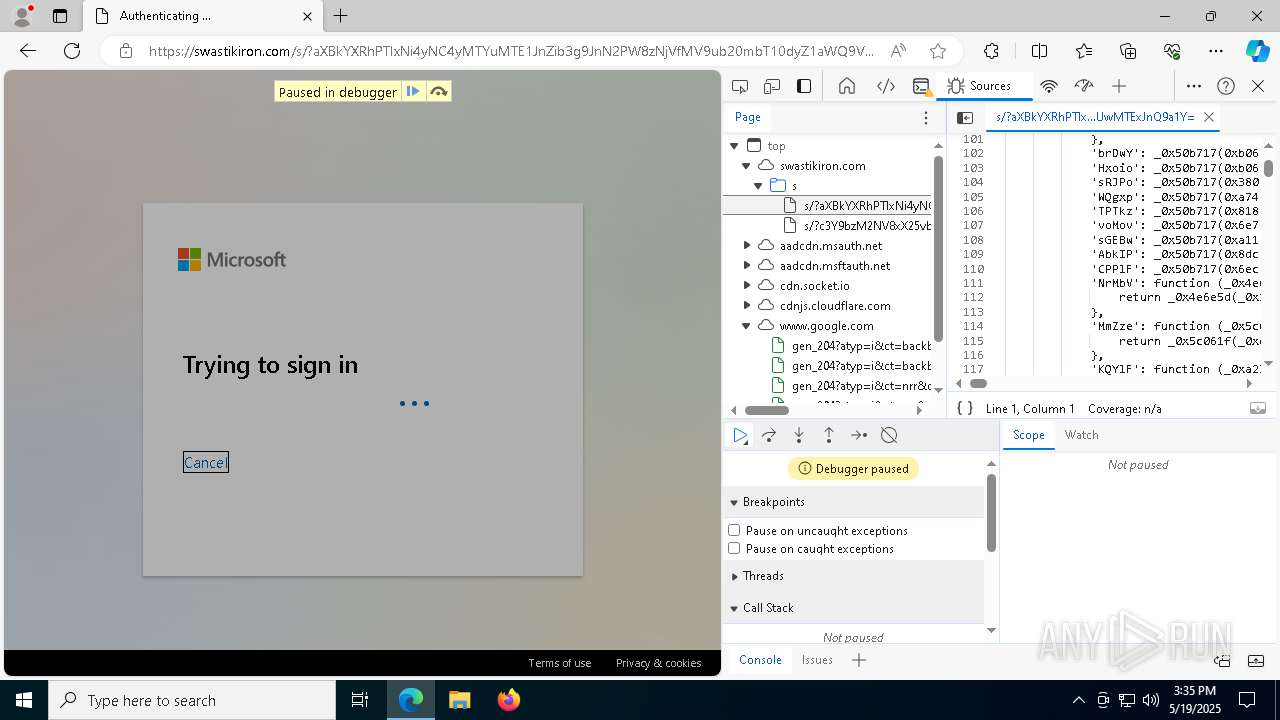
Task: Enable Pause on caught exceptions
Action: [x=734, y=548]
